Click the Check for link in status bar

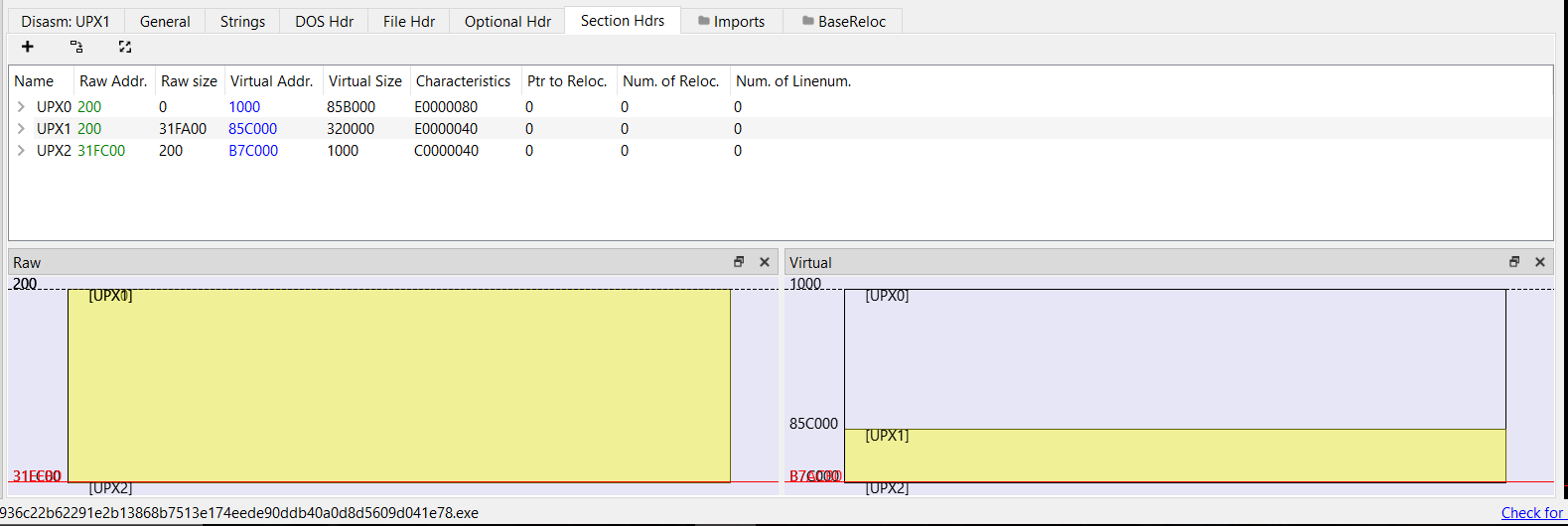tap(1531, 513)
